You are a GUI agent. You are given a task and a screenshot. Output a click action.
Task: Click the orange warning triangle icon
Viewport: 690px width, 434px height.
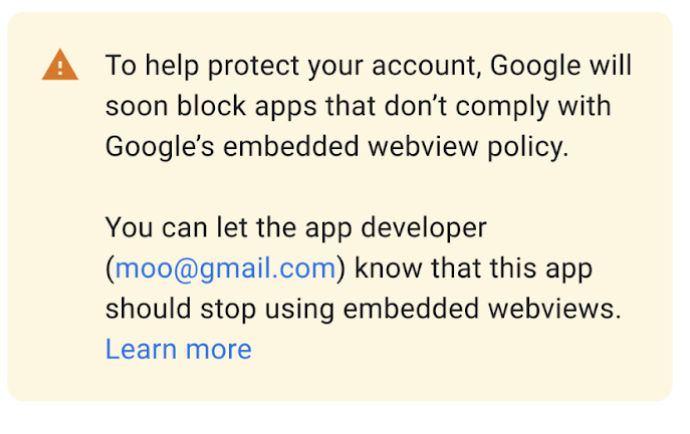[60, 65]
